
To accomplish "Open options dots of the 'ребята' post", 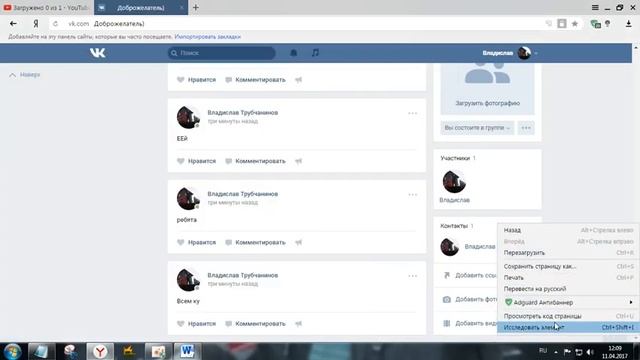I will pos(413,194).
